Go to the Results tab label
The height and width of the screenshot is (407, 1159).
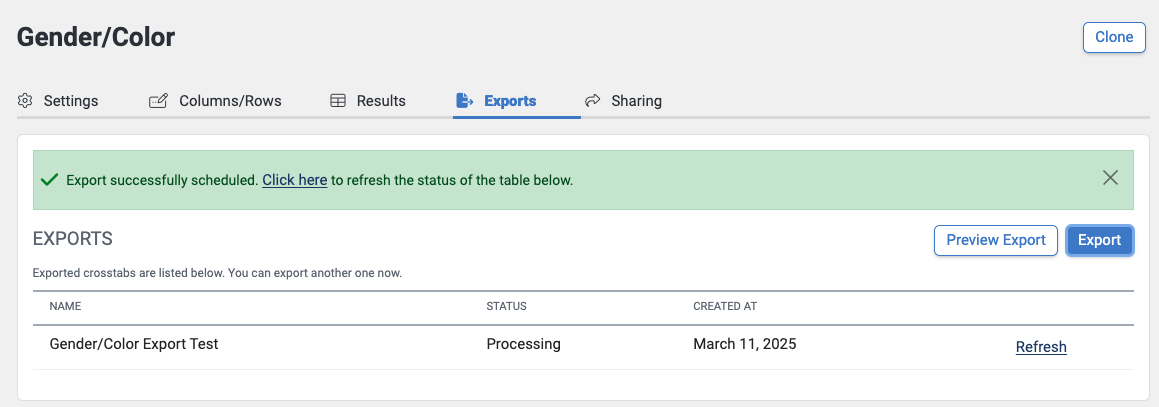click(x=381, y=100)
